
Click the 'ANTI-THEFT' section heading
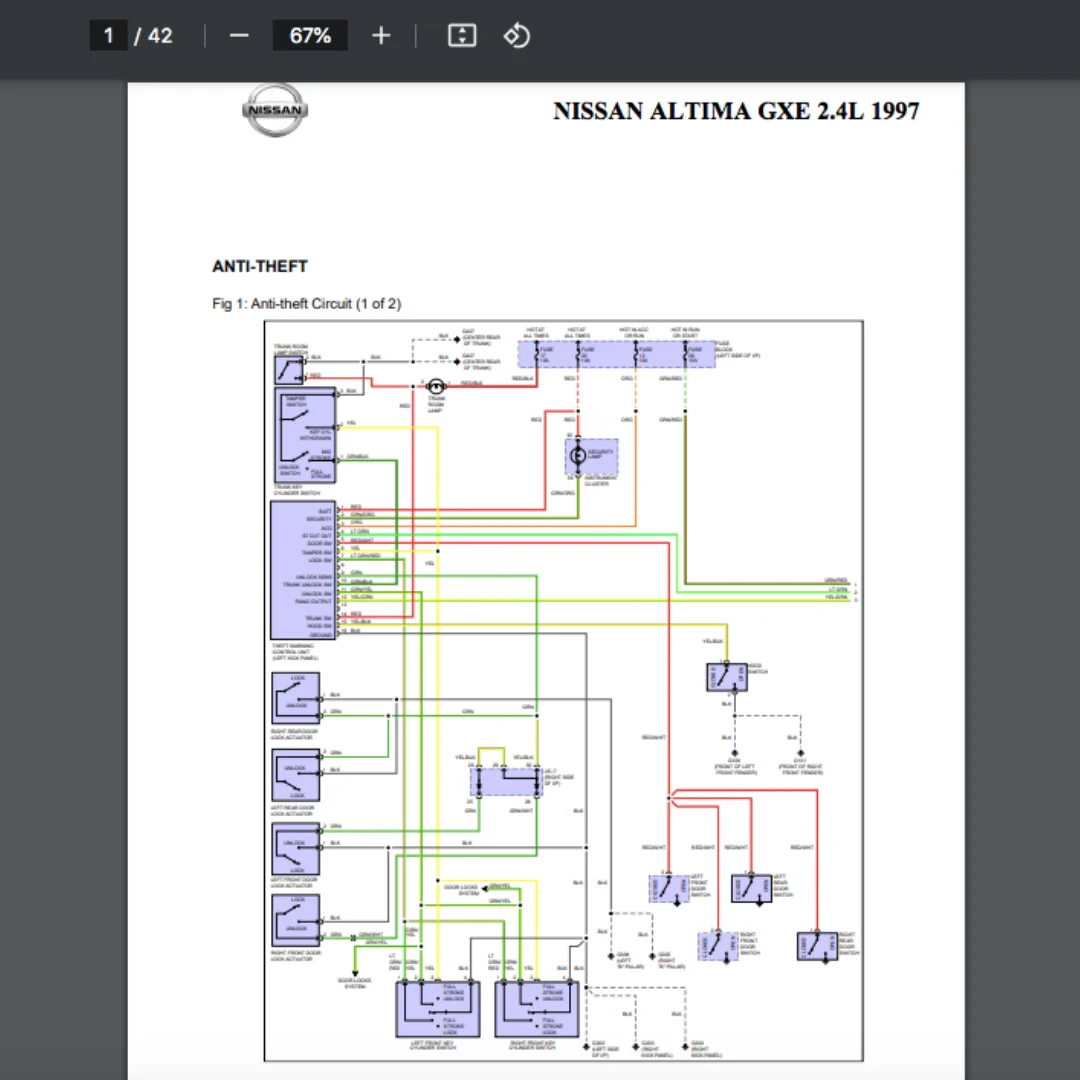tap(260, 267)
